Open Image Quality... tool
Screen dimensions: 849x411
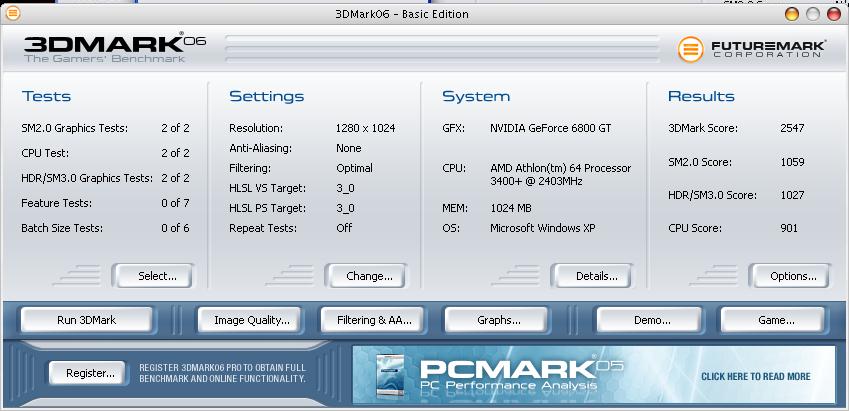point(251,320)
